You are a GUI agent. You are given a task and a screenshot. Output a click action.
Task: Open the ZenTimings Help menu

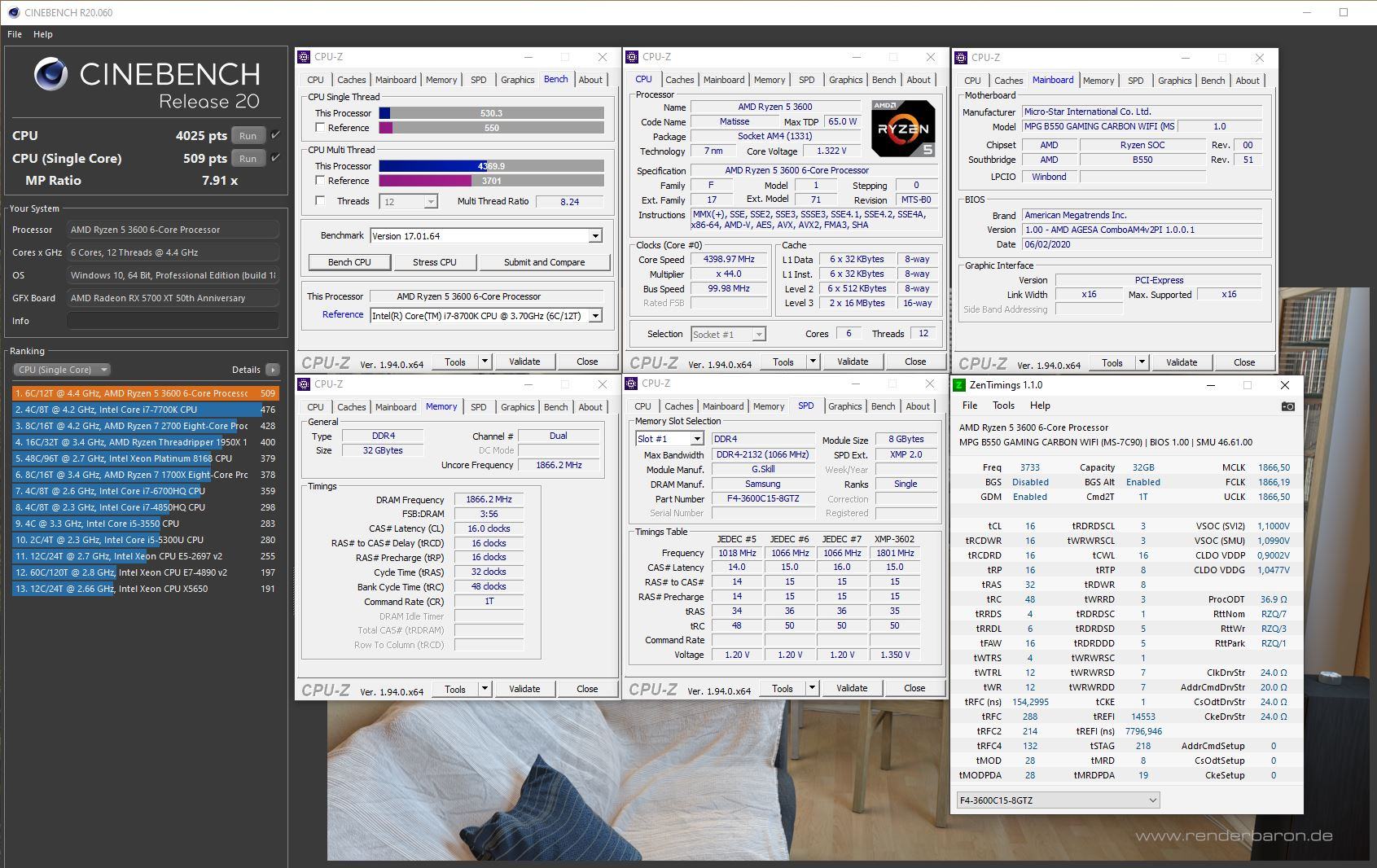1040,406
